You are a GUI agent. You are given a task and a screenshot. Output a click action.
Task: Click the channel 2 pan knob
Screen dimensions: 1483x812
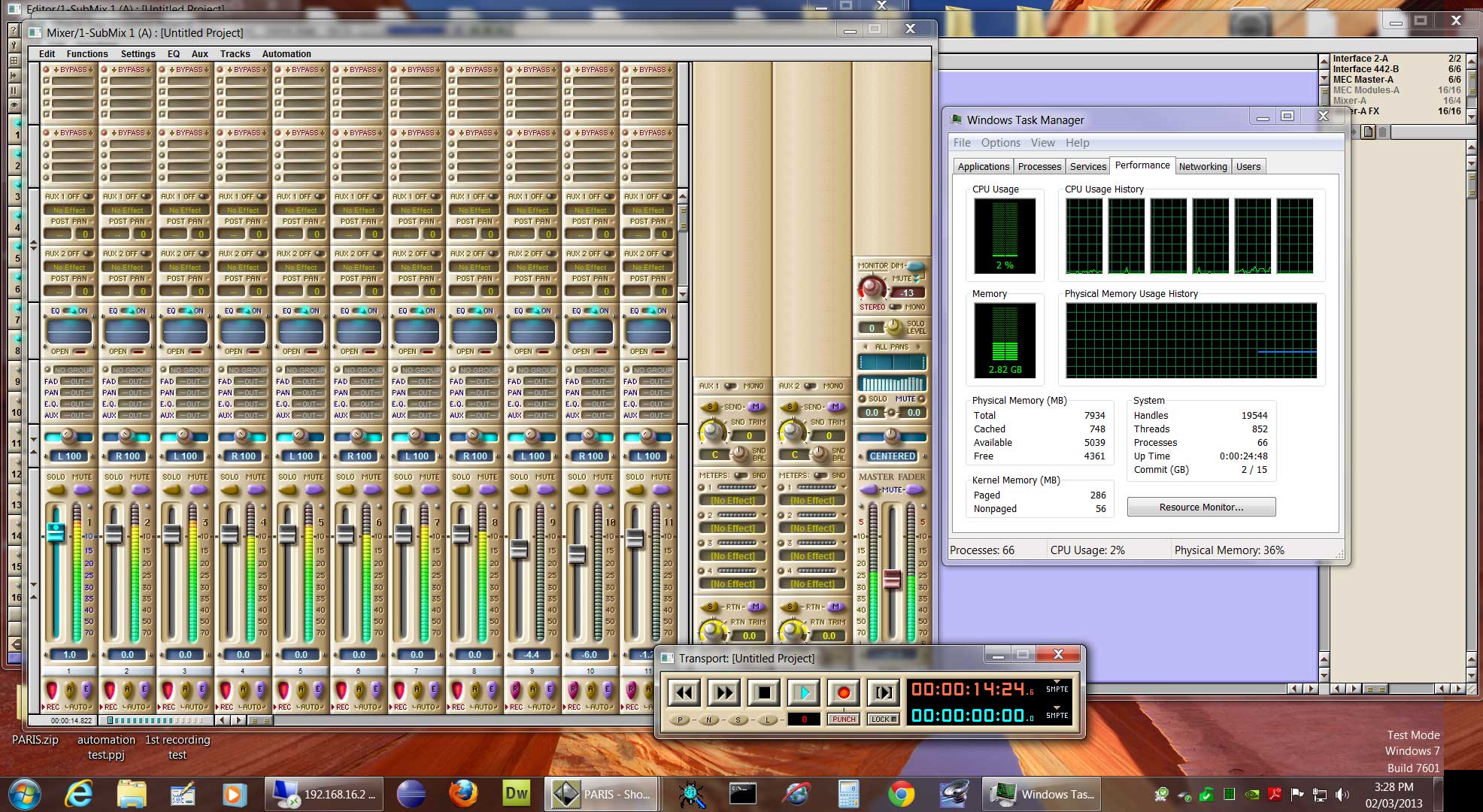tap(126, 436)
